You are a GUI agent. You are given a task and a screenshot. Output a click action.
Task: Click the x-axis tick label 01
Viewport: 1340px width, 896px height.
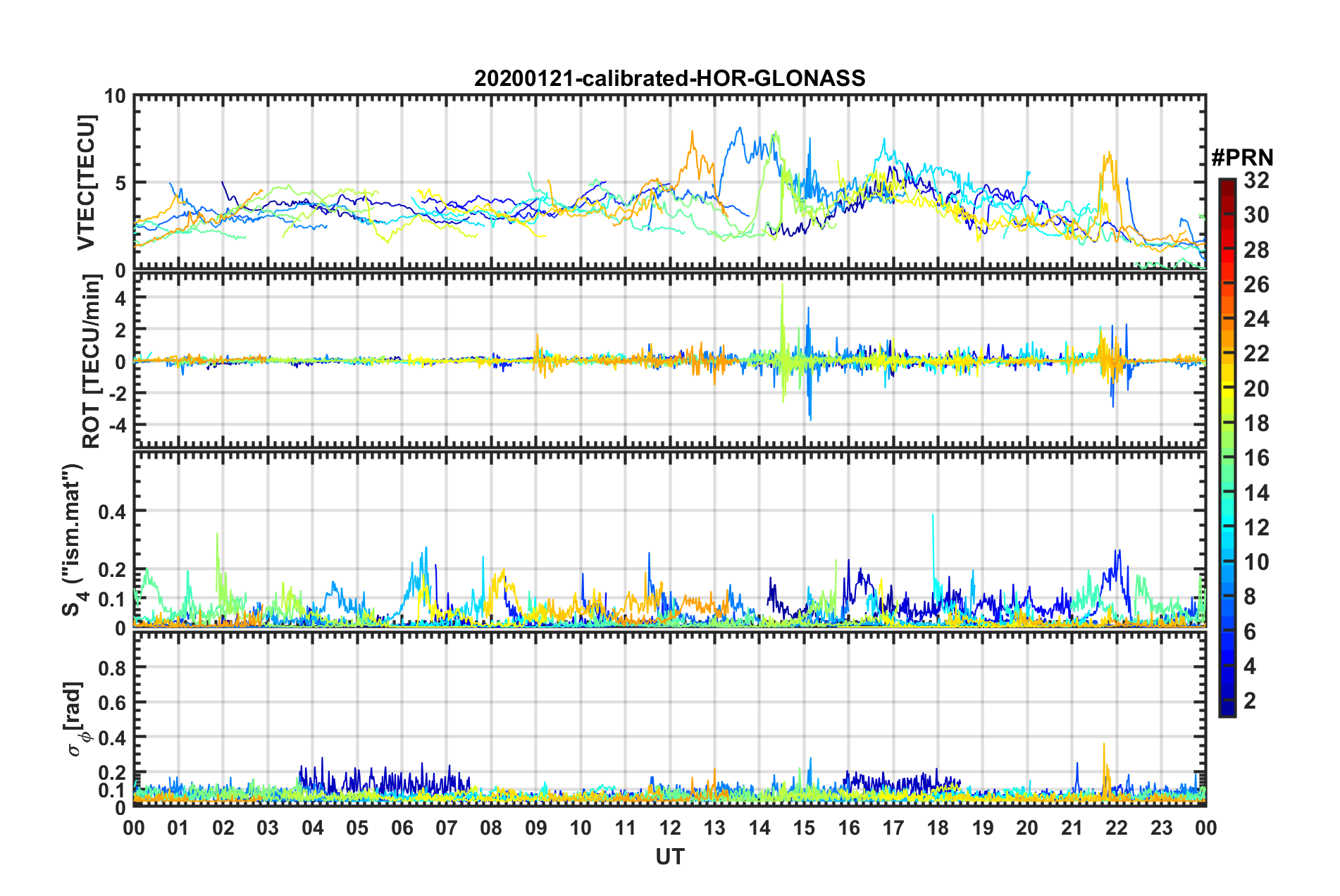click(x=178, y=828)
